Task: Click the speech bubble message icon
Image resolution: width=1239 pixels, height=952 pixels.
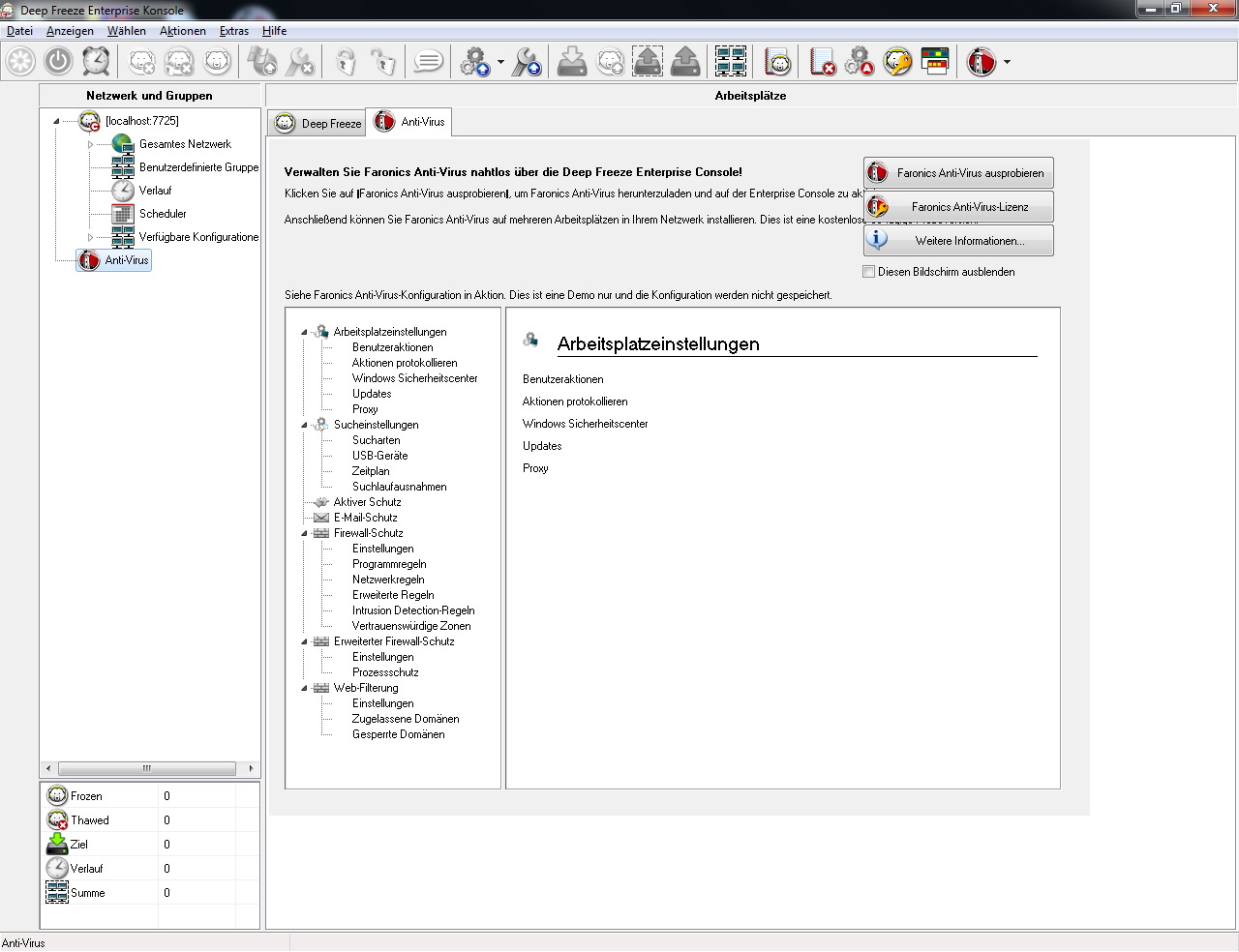Action: 428,62
